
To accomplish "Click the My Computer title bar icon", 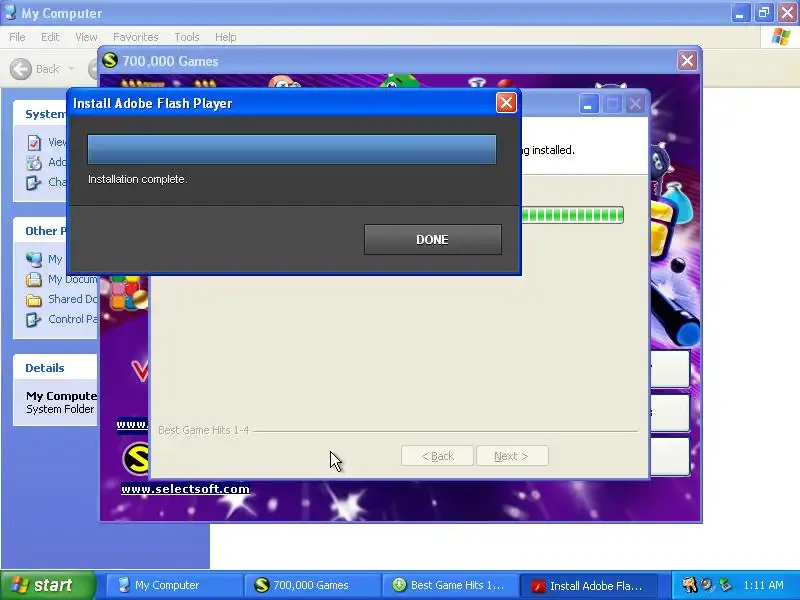I will (10, 13).
